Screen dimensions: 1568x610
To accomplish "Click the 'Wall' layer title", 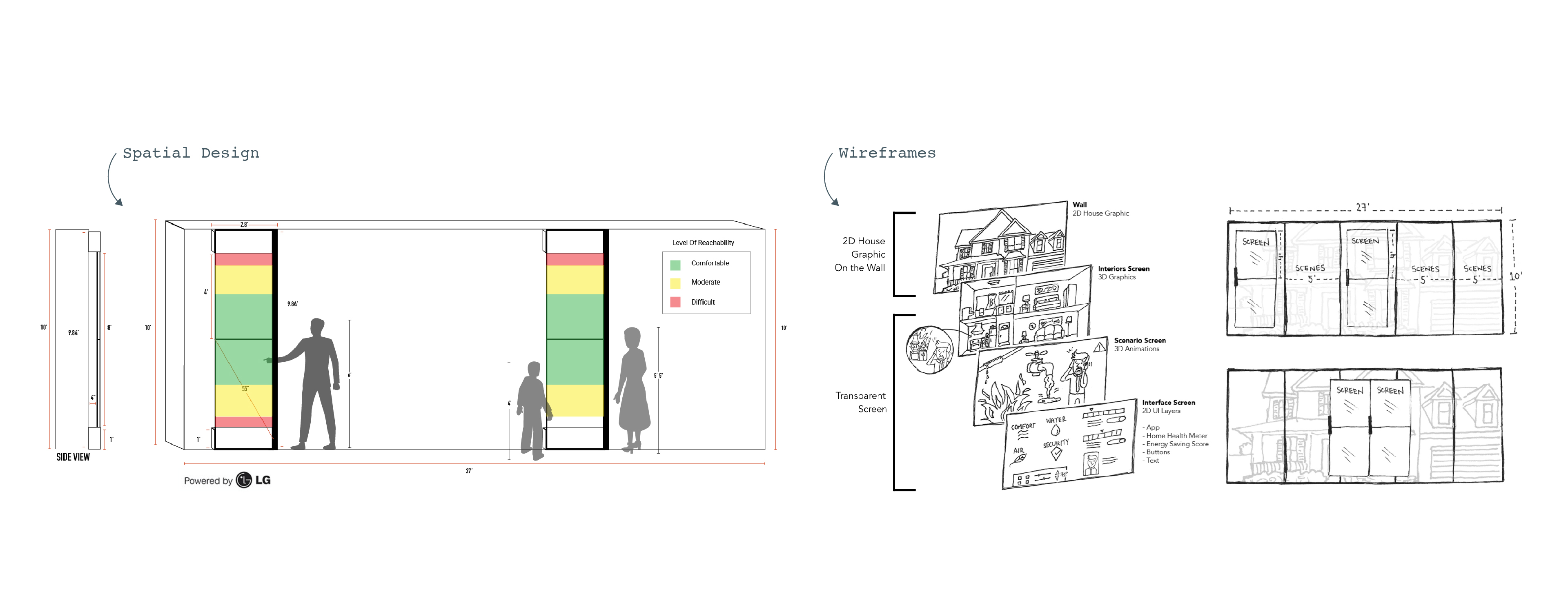I will (1079, 205).
